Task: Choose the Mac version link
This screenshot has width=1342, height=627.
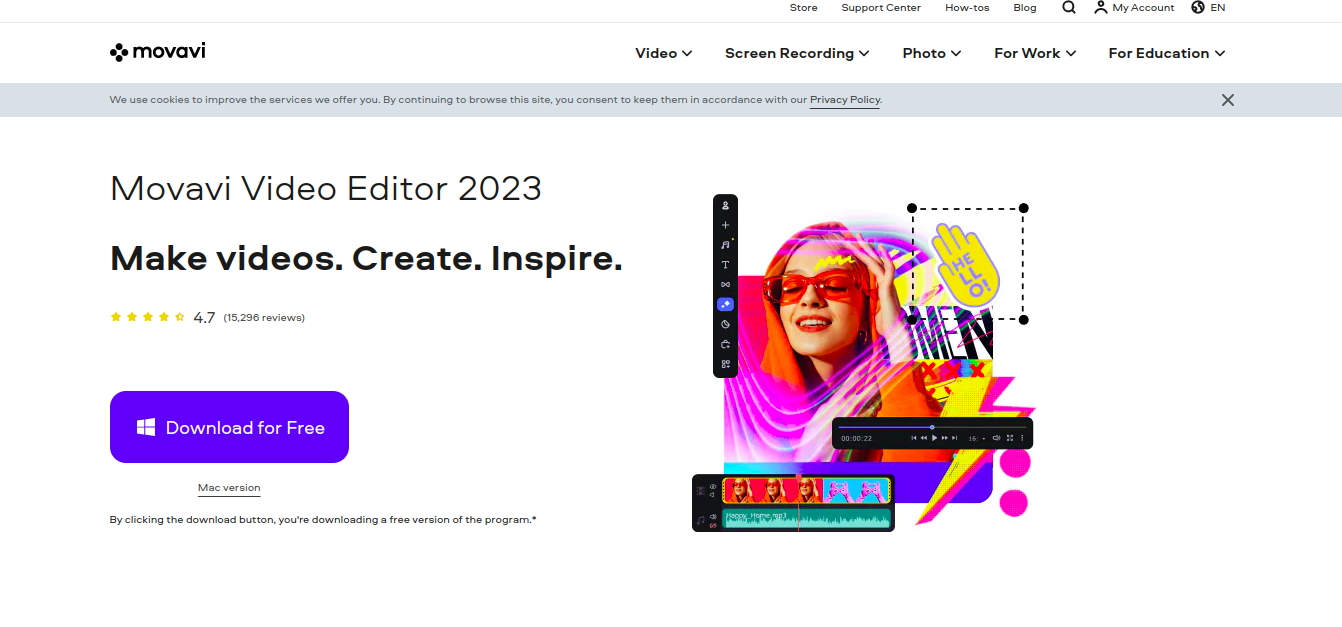Action: pyautogui.click(x=229, y=488)
